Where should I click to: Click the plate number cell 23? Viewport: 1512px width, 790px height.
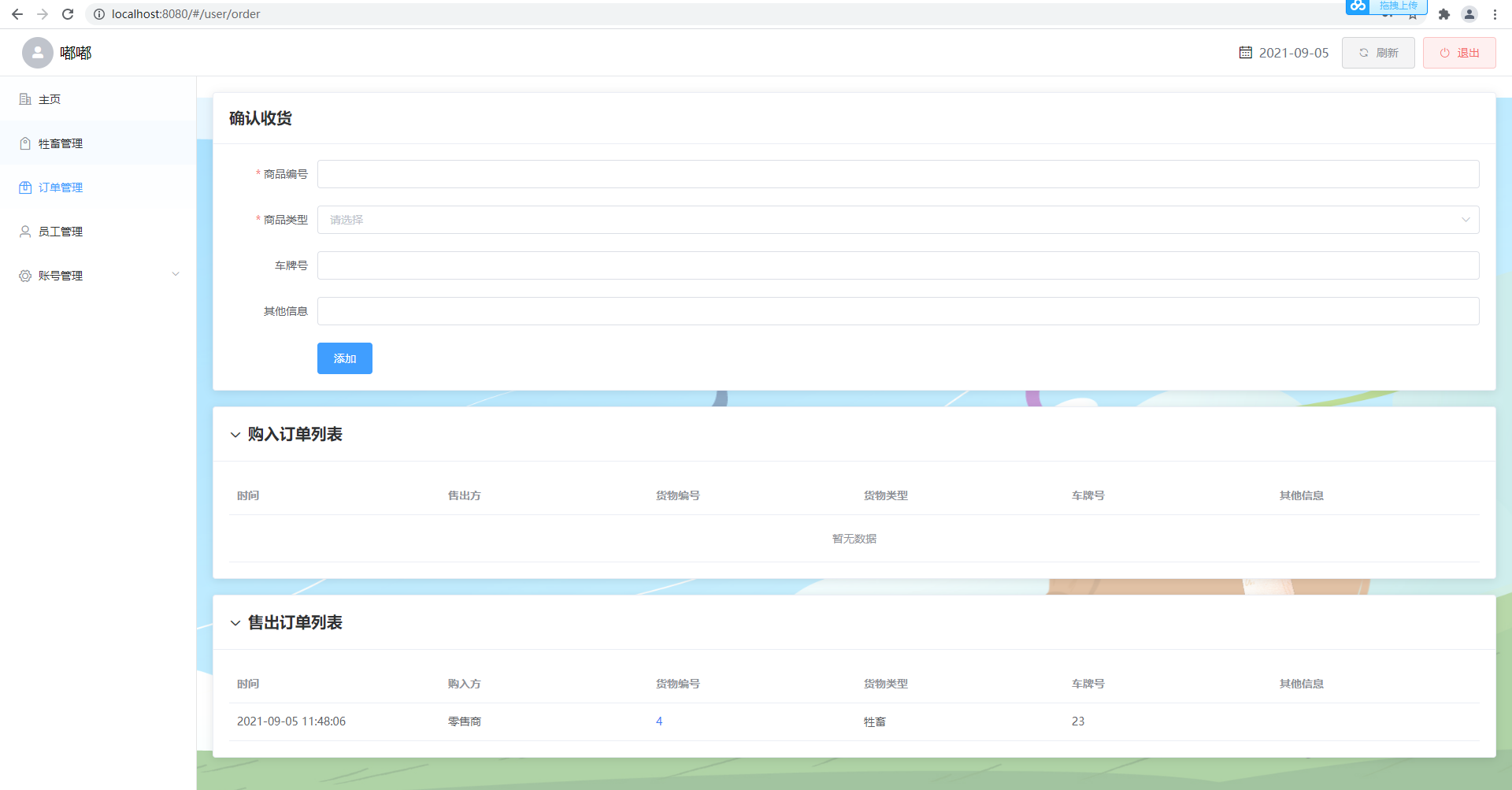click(1078, 721)
